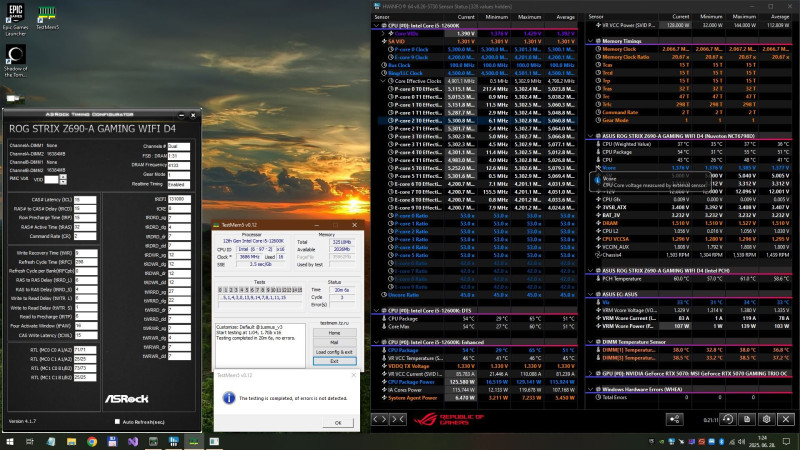800x450 pixels.
Task: Expand GPU GeForce RTX 5070 group
Action: (x=590, y=373)
